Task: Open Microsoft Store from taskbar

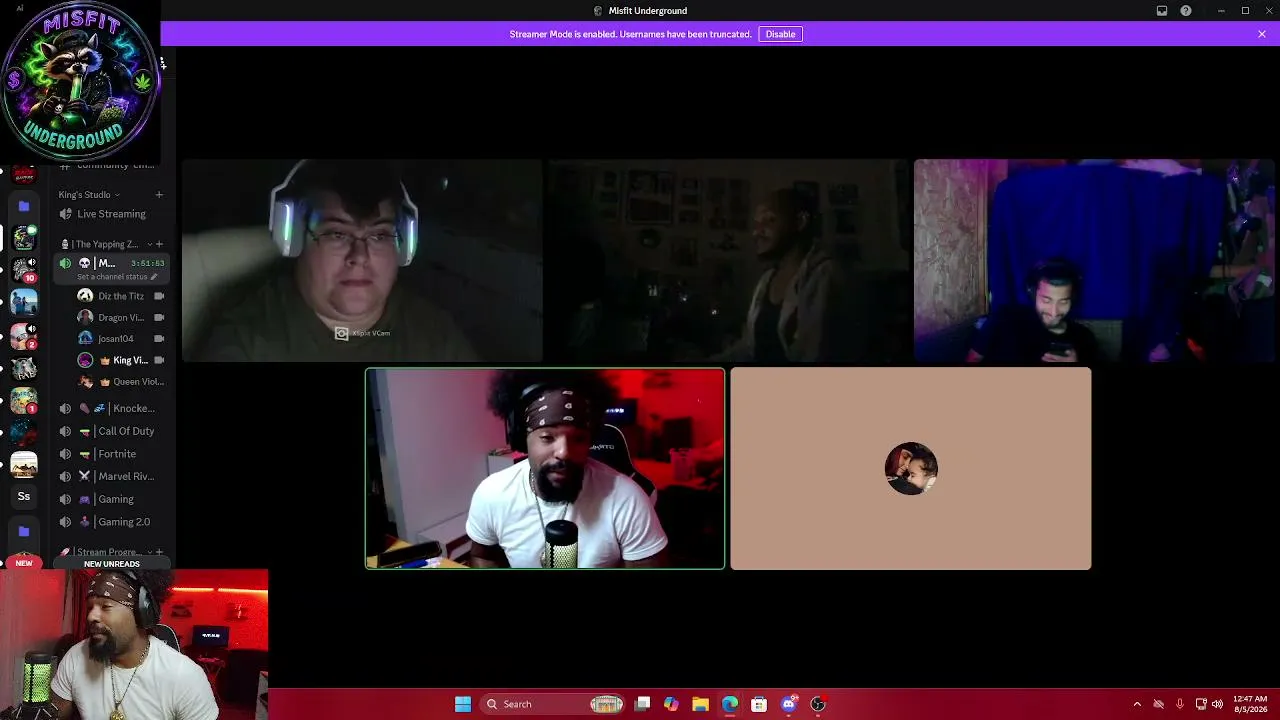Action: click(759, 704)
